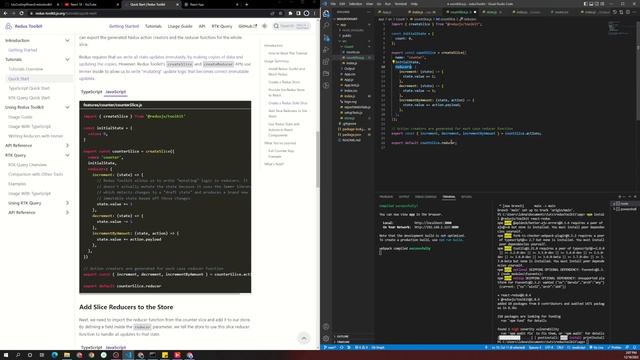Switch to the Problems panel tab
Viewport: 640px width, 360px height.
point(386,197)
